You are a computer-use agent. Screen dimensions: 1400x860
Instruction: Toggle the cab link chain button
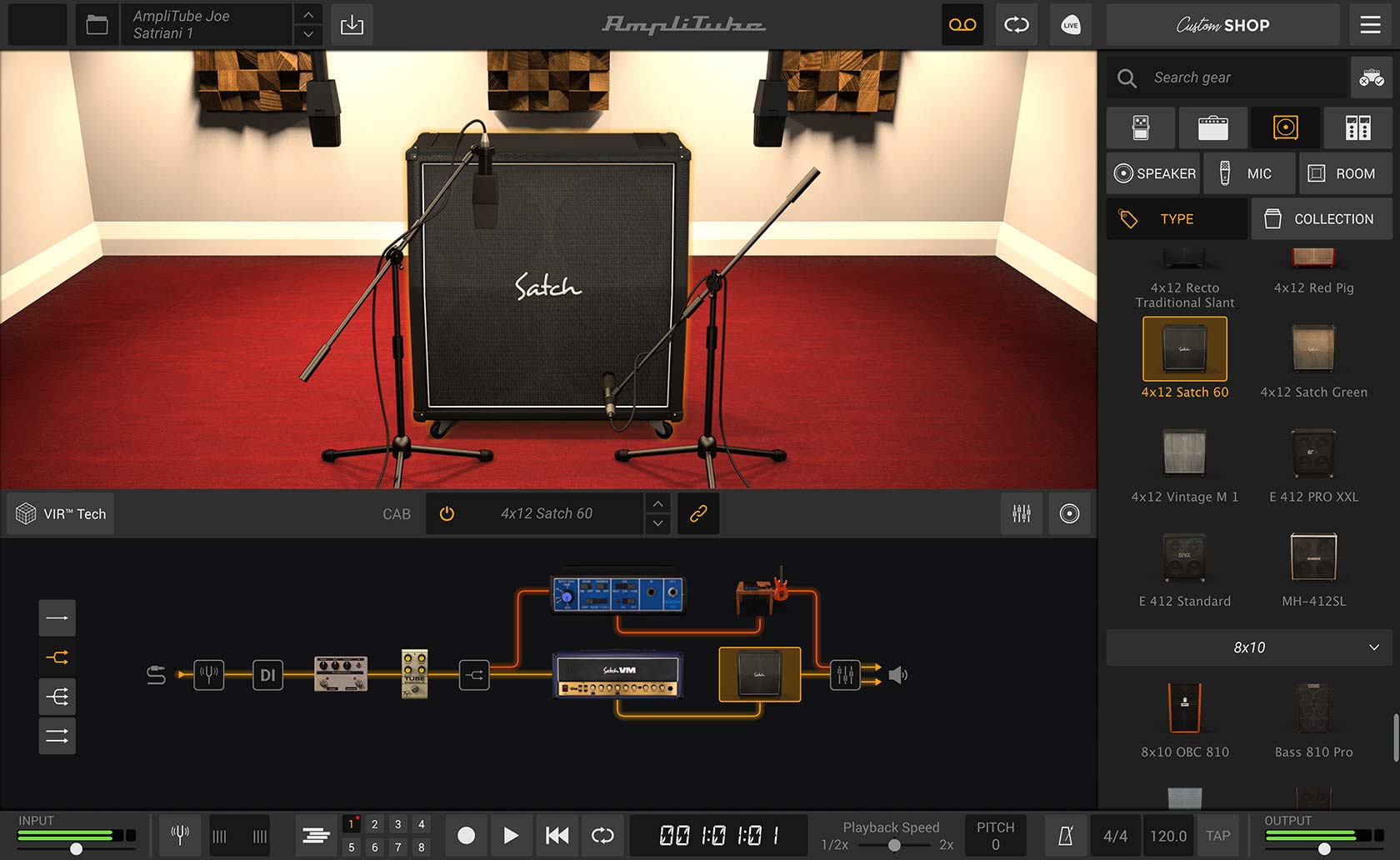tap(698, 513)
